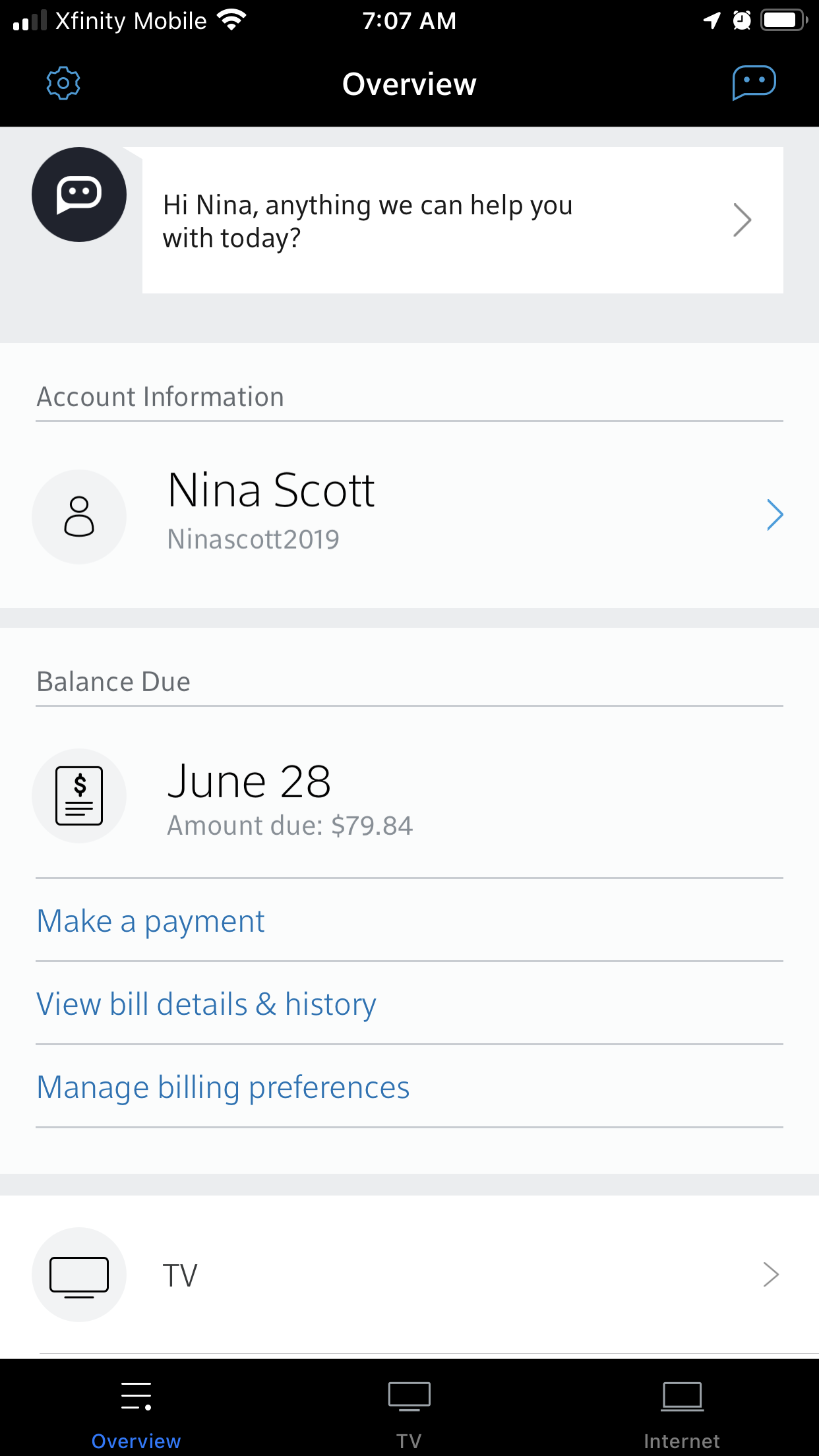Switch to the Internet tab label
The width and height of the screenshot is (819, 1456).
click(x=682, y=1441)
